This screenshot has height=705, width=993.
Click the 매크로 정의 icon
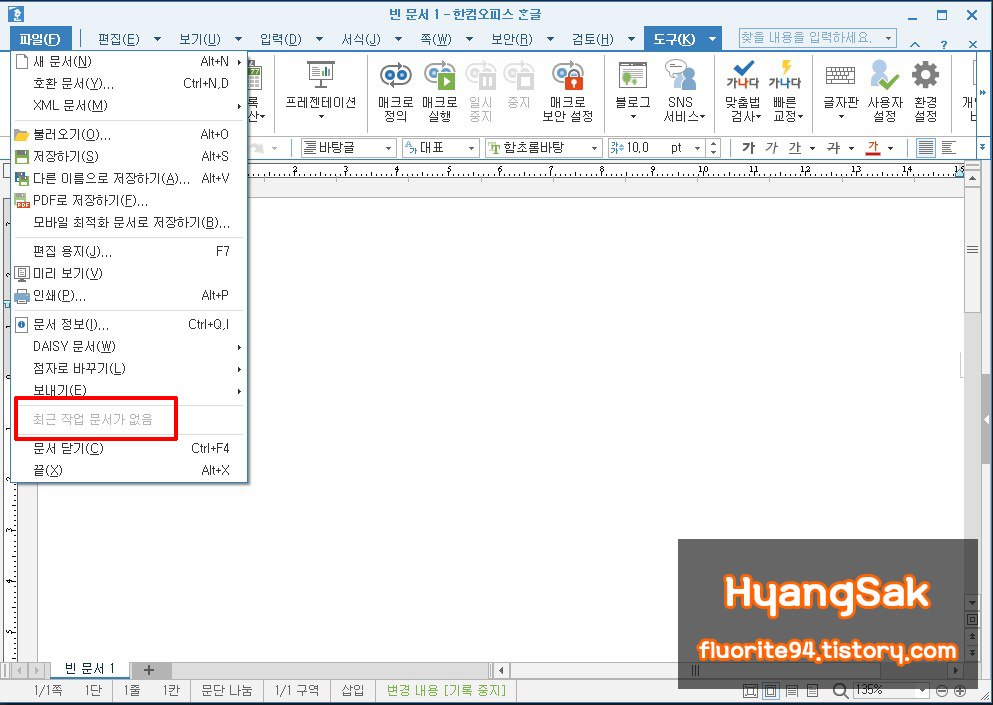(x=396, y=90)
